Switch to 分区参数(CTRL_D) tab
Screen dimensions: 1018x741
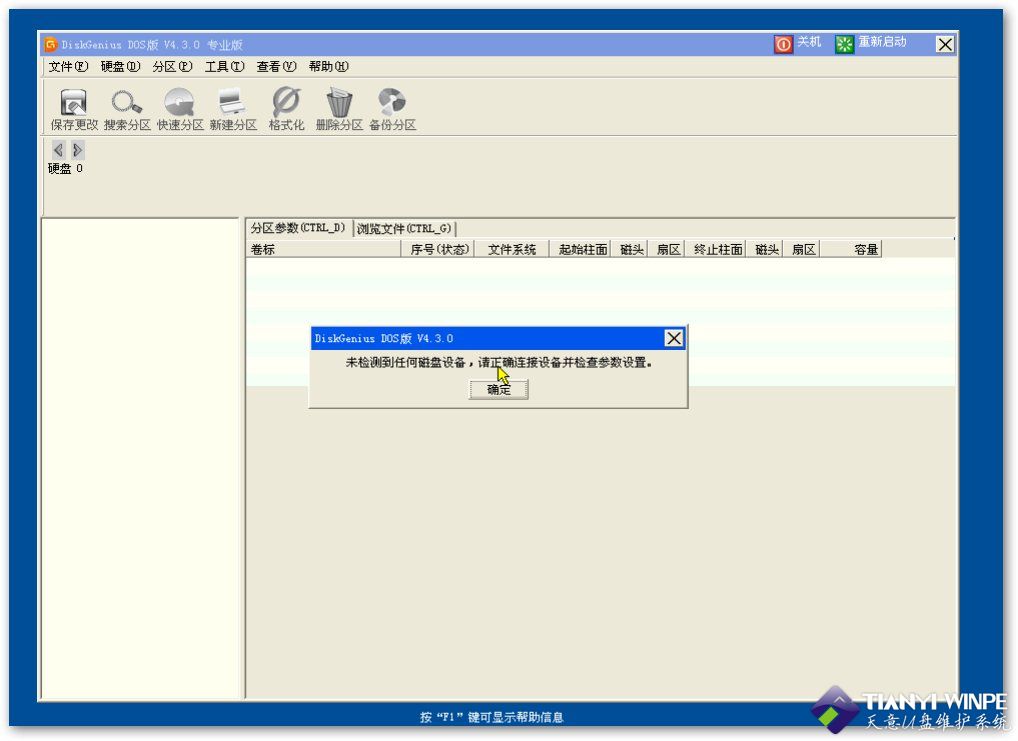[x=299, y=228]
